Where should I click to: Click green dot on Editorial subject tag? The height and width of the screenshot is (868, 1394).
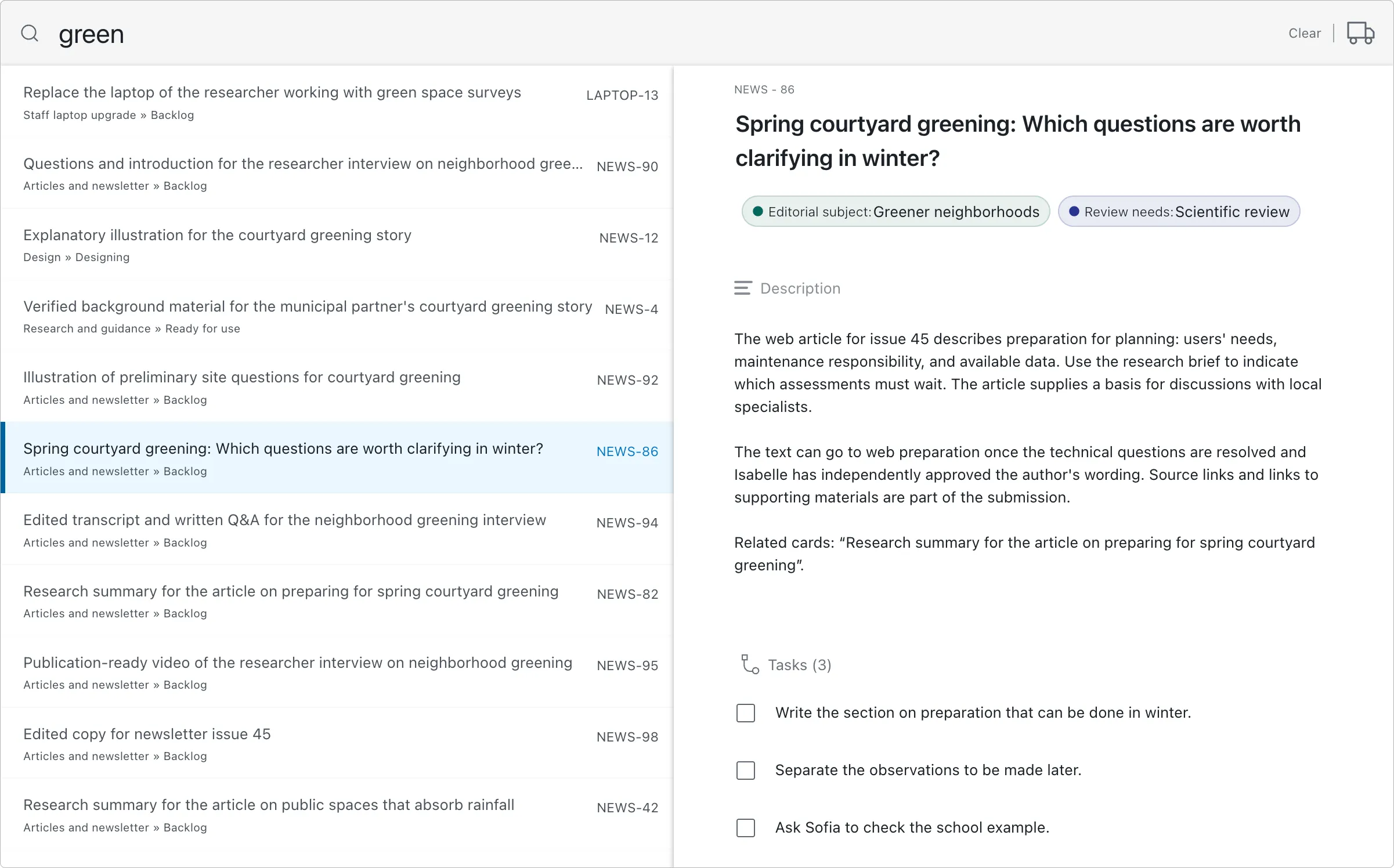tap(757, 212)
